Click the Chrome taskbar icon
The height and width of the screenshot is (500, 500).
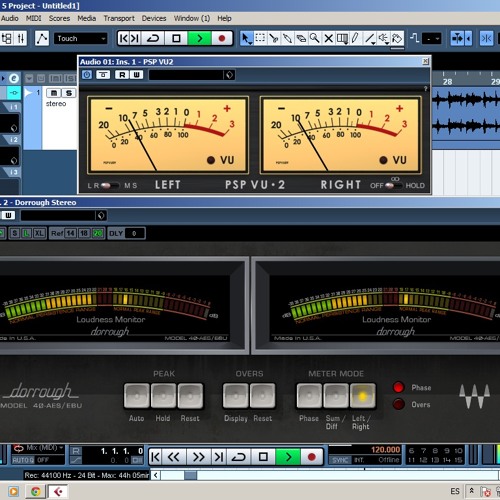(x=35, y=491)
